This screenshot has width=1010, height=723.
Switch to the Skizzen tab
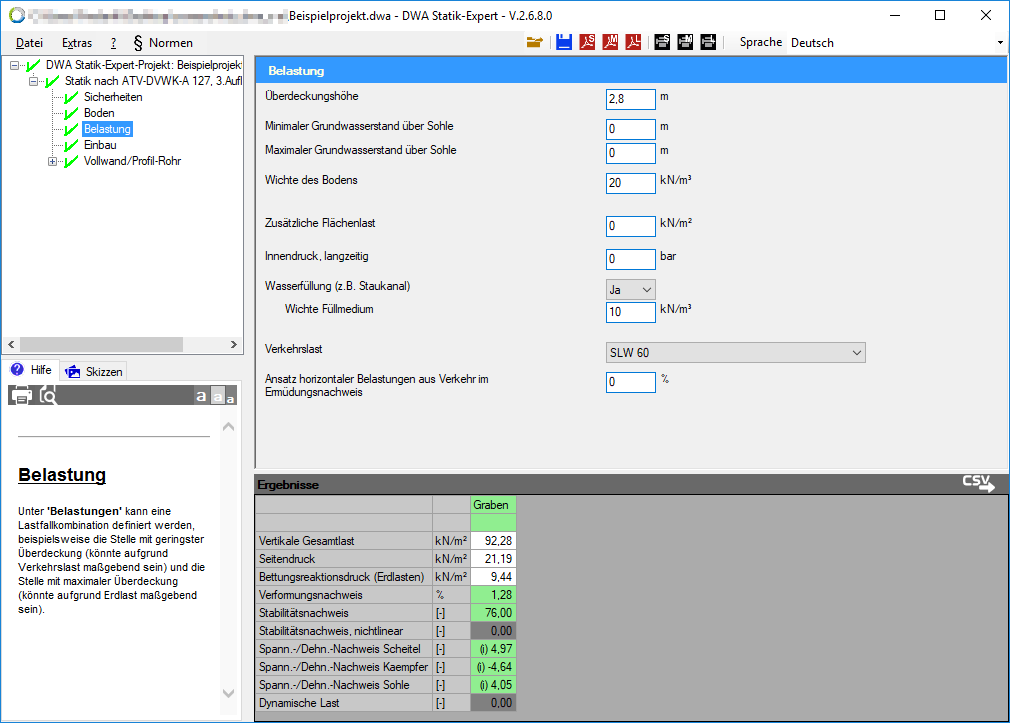[x=94, y=371]
